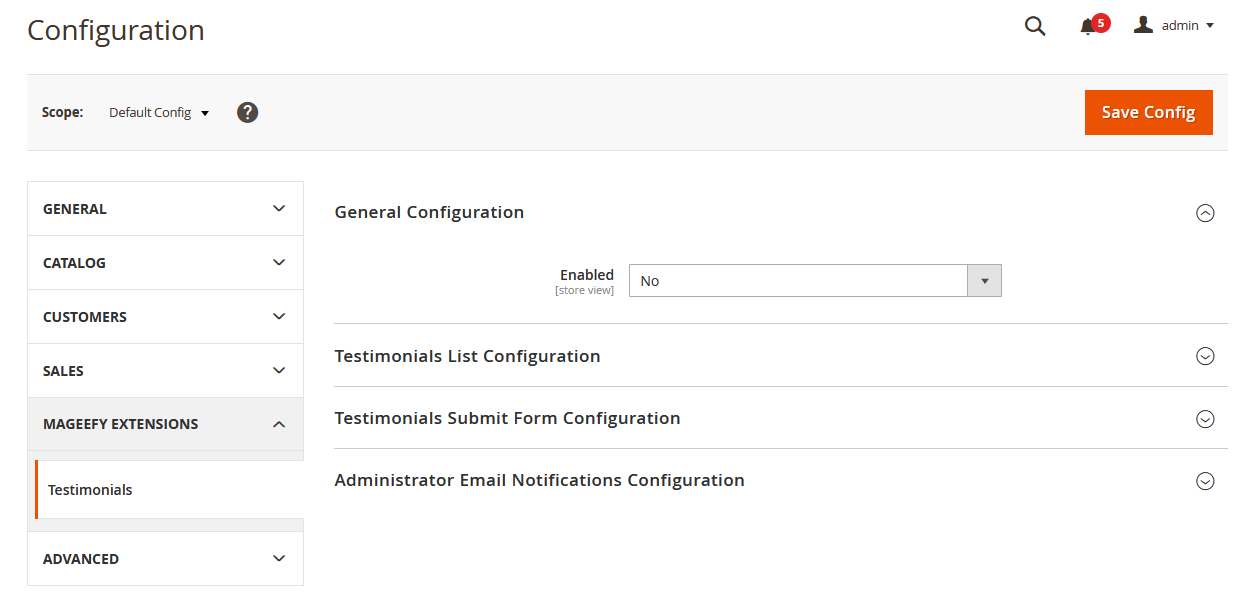This screenshot has width=1249, height=600.
Task: Expand the Customers settings section
Action: [165, 317]
